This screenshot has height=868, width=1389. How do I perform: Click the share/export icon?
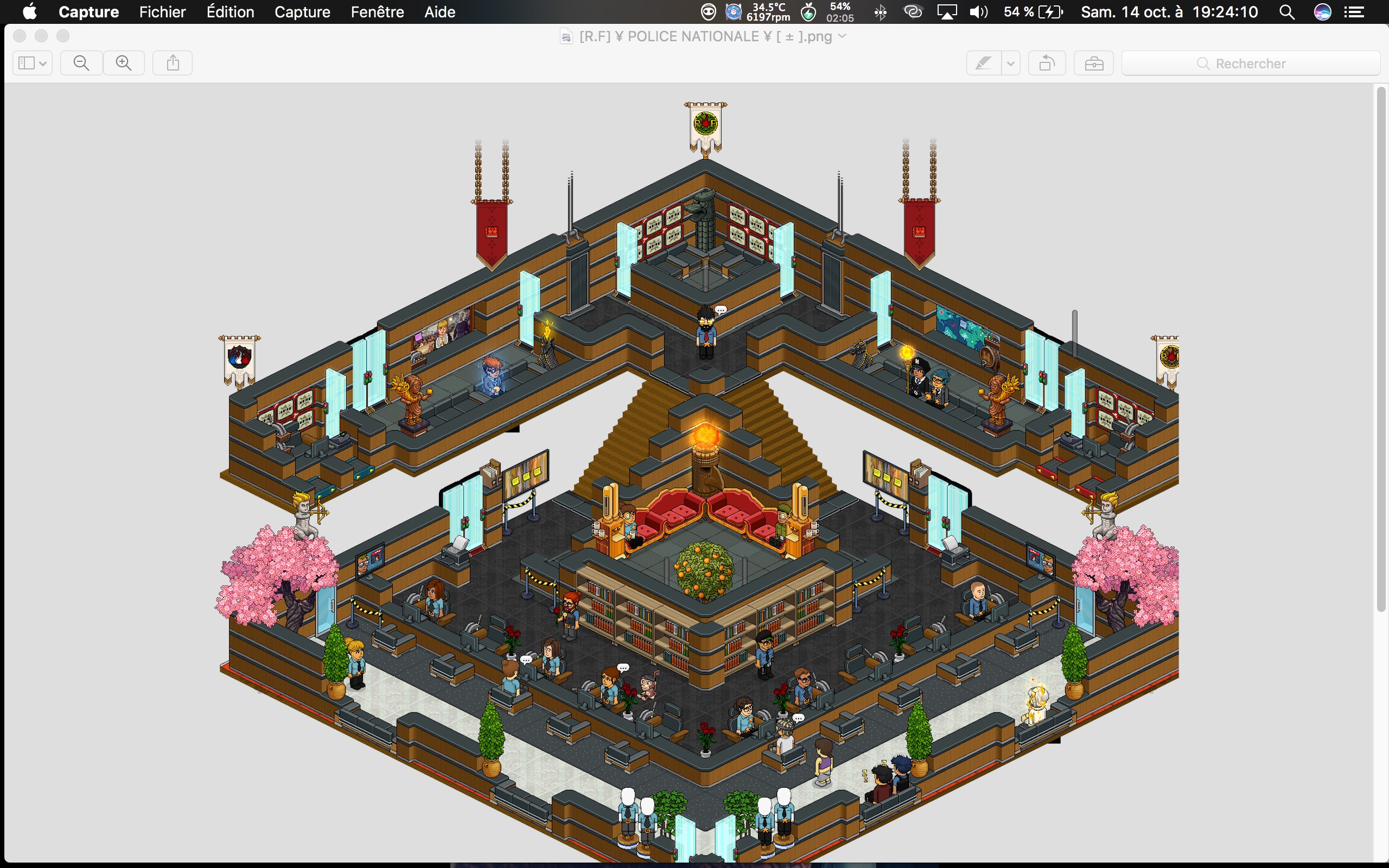(172, 63)
